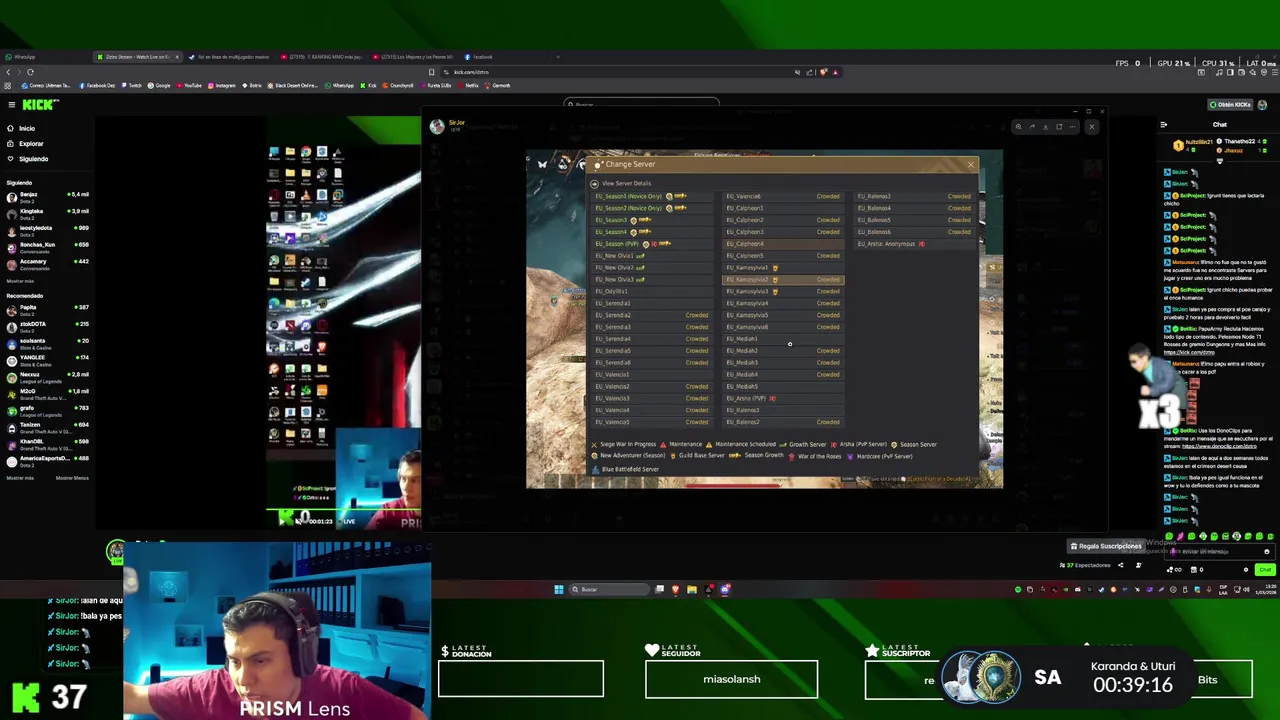Screen dimensions: 1280x720
Task: Go back in browser history
Action: [x=8, y=72]
